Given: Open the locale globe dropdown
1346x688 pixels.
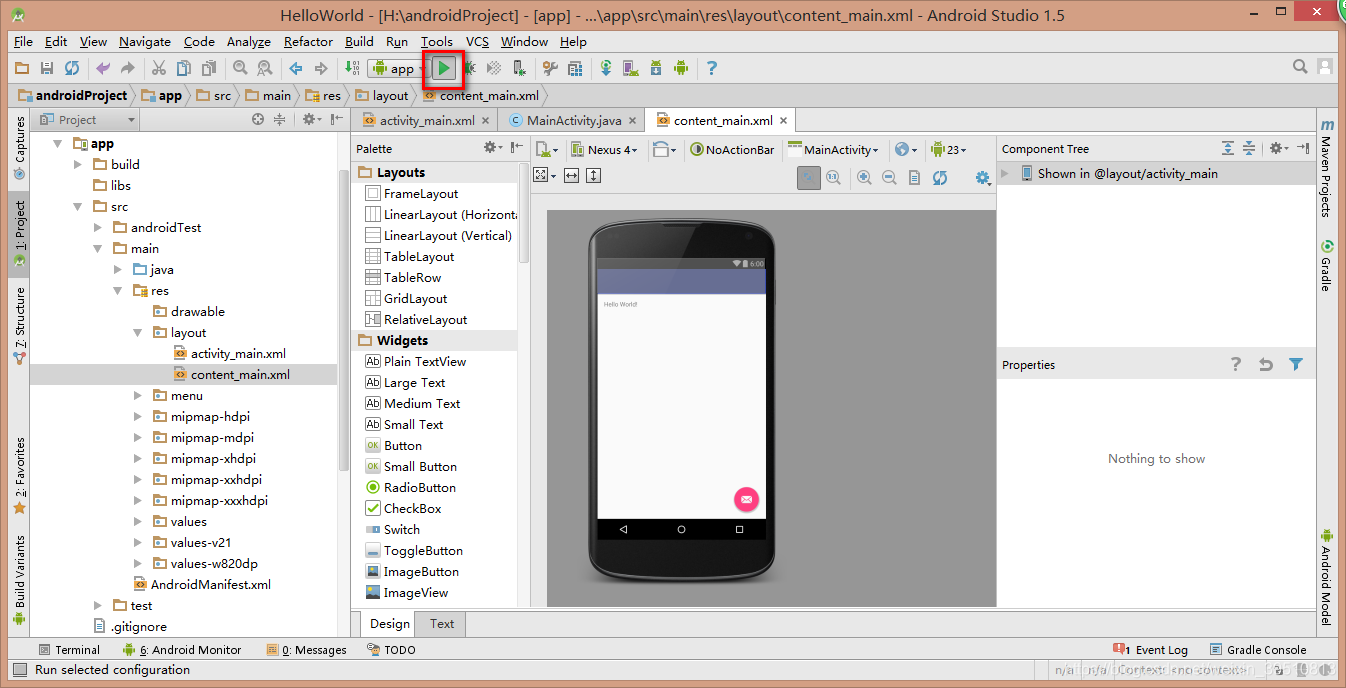Looking at the screenshot, I should pyautogui.click(x=906, y=149).
